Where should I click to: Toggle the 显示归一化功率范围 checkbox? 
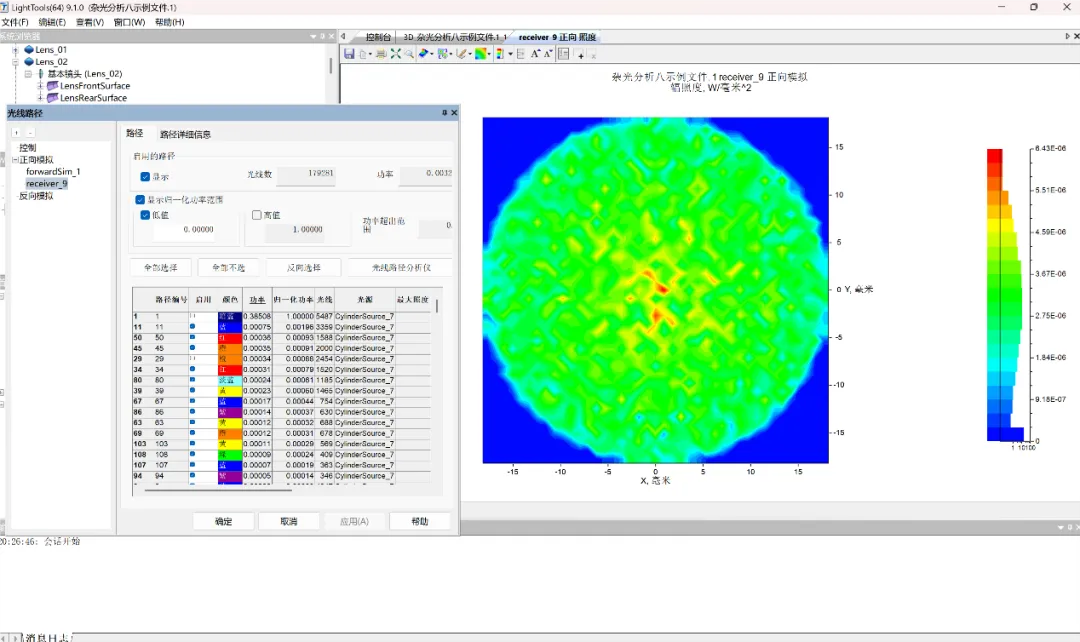[140, 200]
